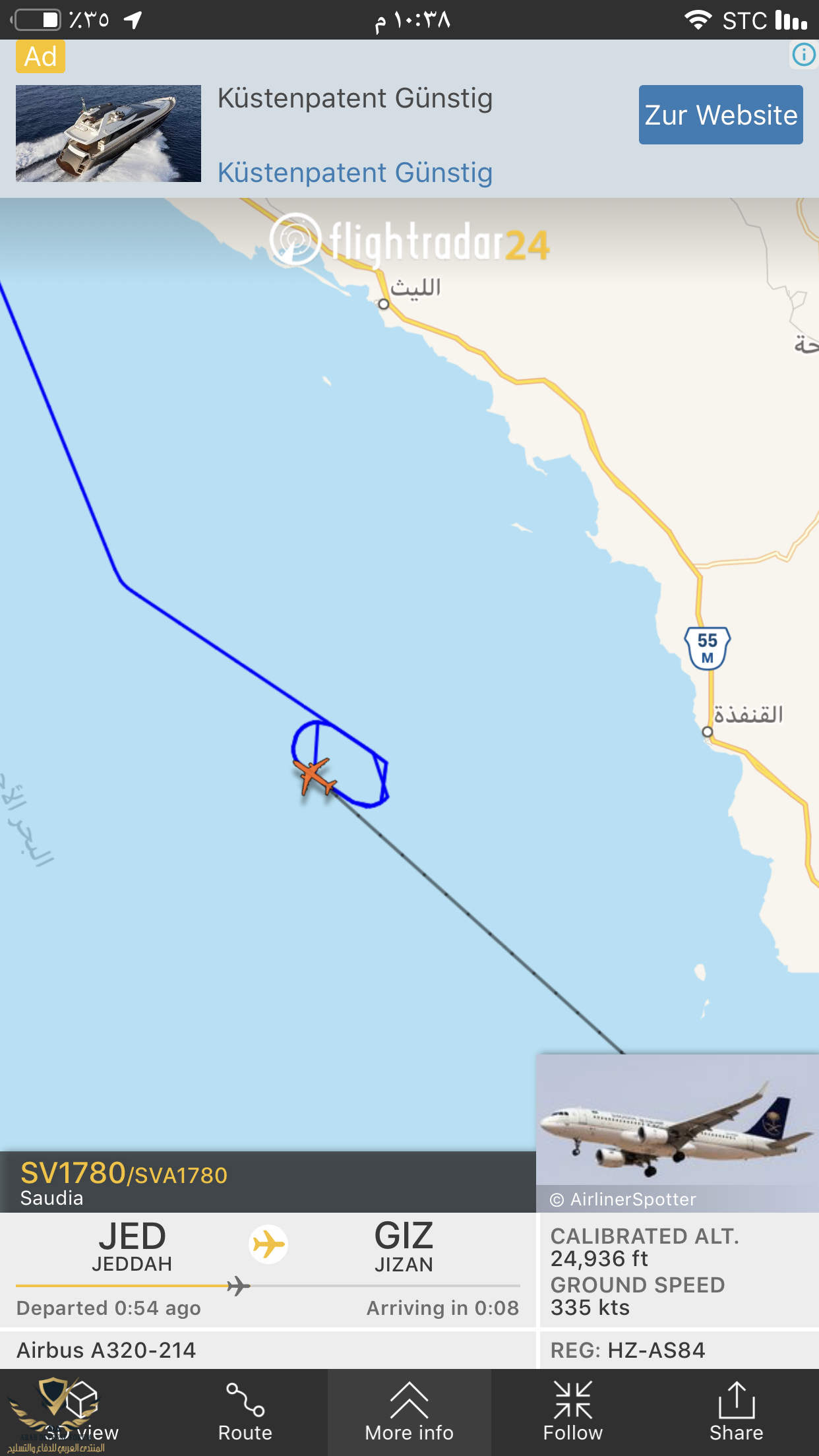Viewport: 819px width, 1456px height.
Task: Expand the More info panel
Action: (409, 1412)
